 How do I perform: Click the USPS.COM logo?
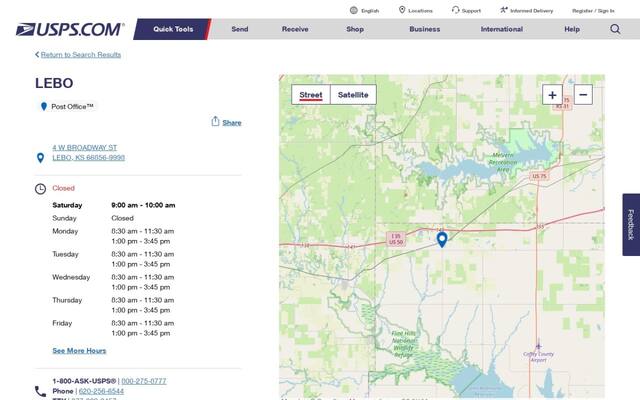[70, 29]
